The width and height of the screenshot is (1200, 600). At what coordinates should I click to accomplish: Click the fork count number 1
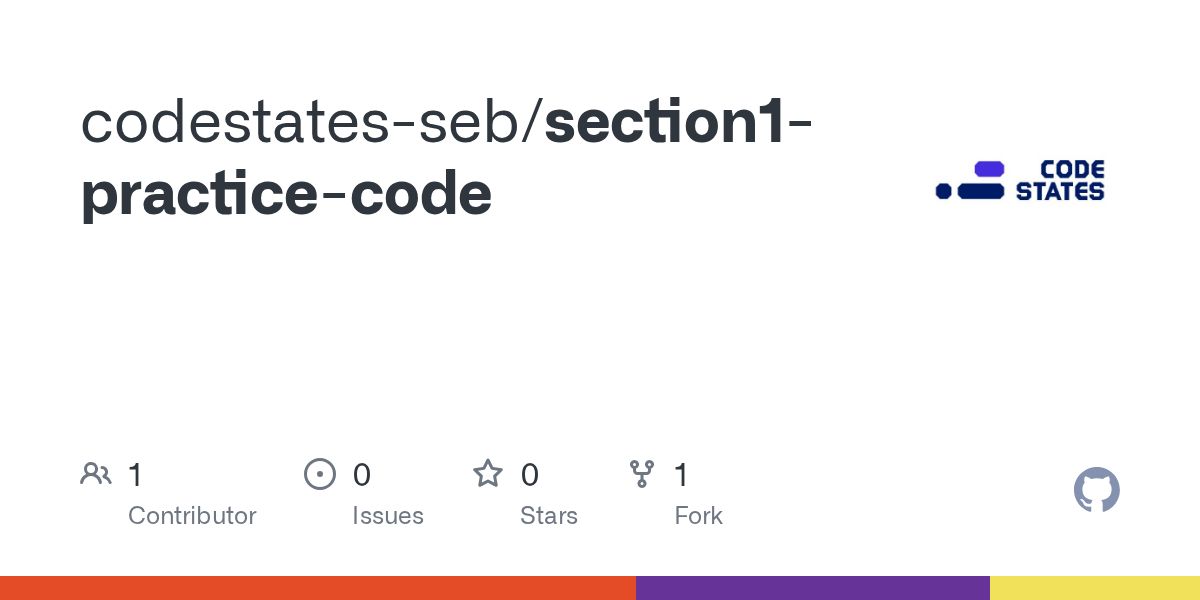point(682,475)
